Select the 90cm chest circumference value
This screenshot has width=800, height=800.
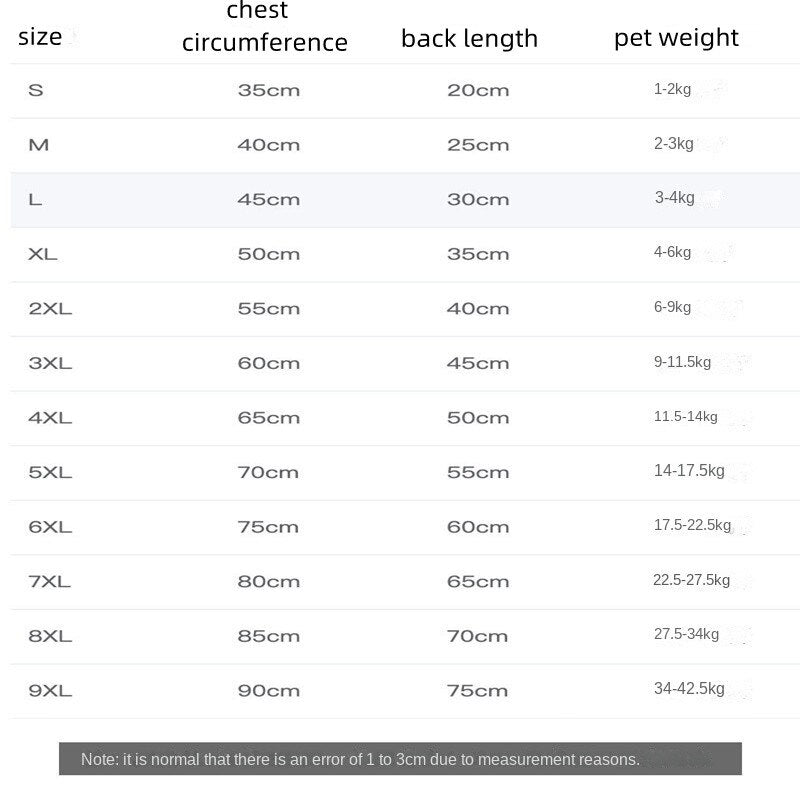pyautogui.click(x=268, y=691)
